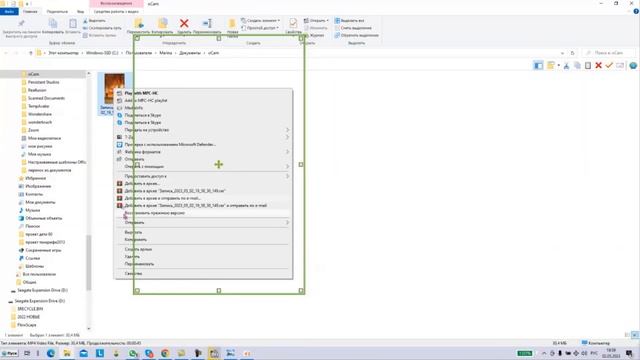Open the Open dropdown in ribbon

(316, 20)
